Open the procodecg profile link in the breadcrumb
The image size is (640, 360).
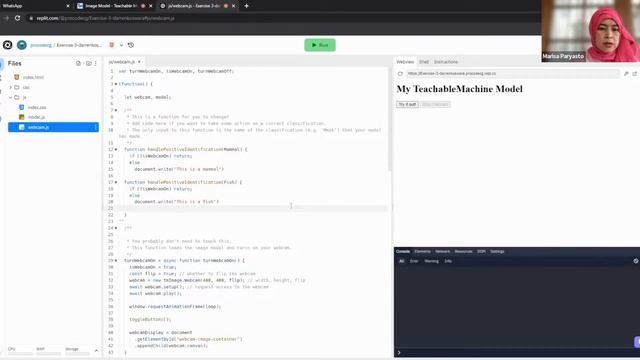click(41, 45)
